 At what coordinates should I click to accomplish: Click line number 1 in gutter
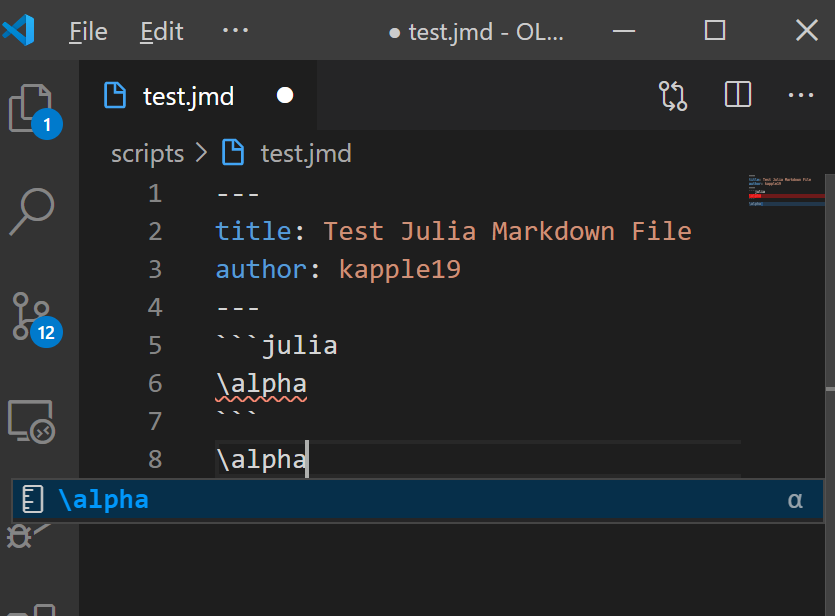(x=155, y=193)
